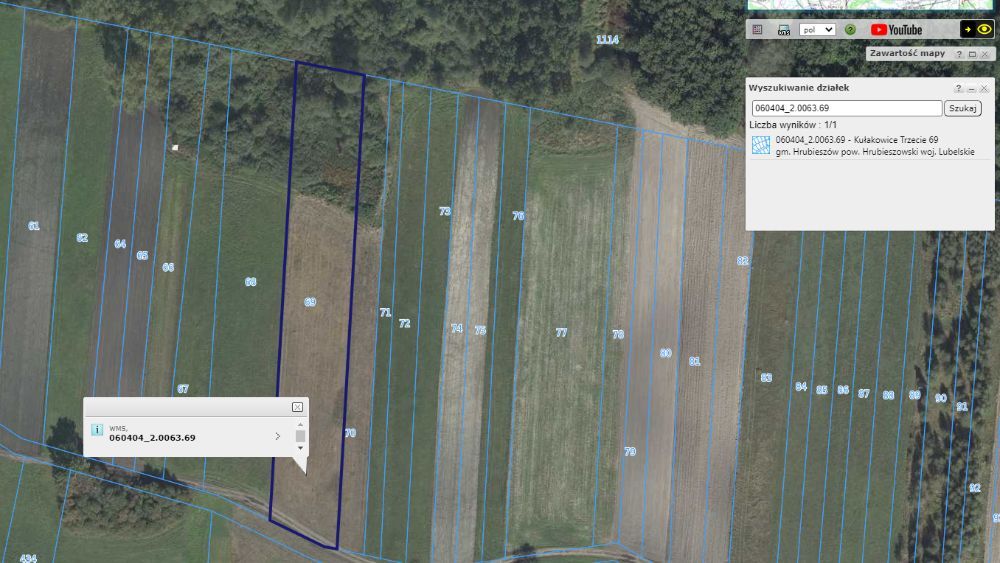Click parcel label 70 on the map
The width and height of the screenshot is (1000, 563).
point(349,433)
